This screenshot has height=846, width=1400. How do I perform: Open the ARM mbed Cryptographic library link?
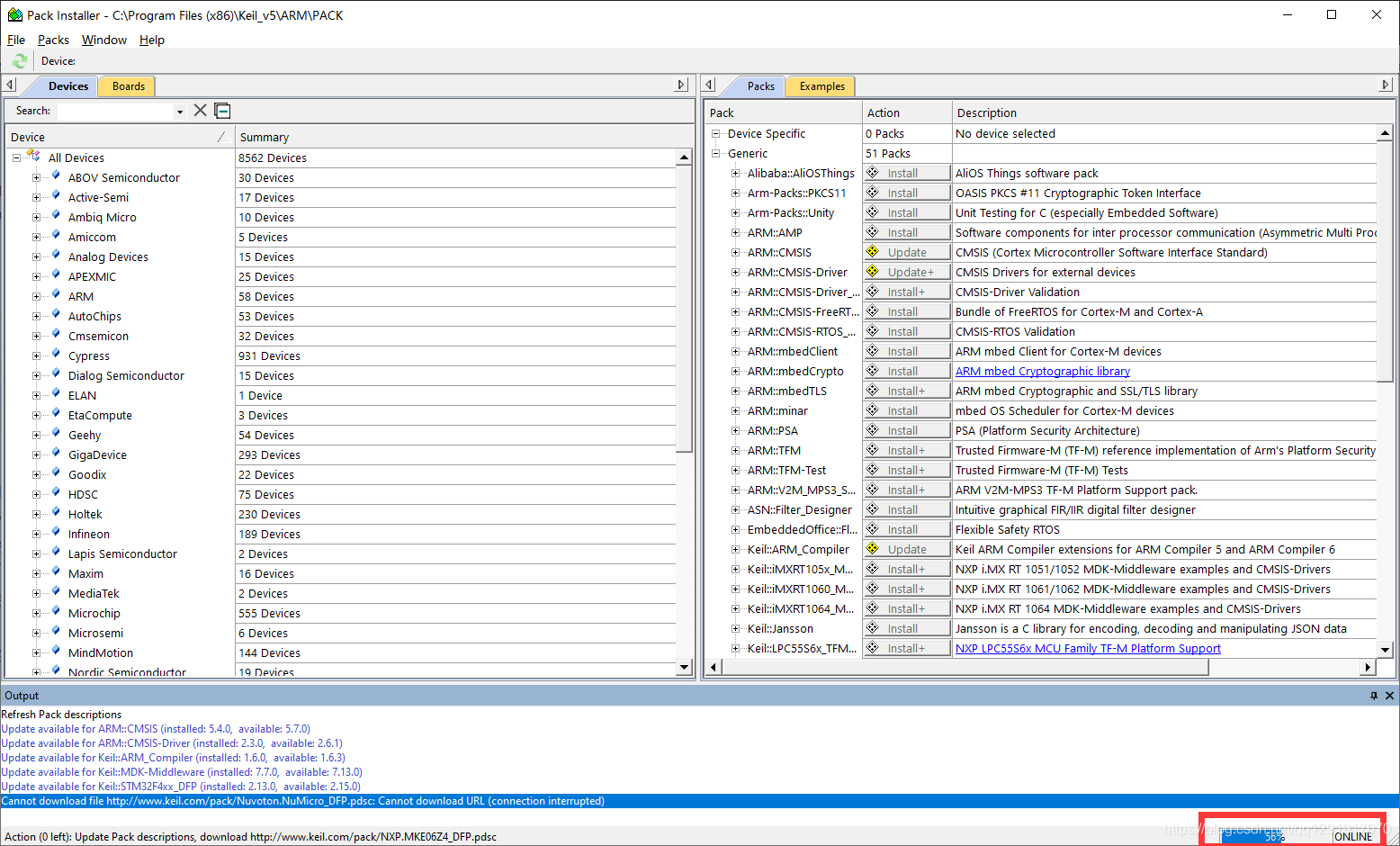click(1042, 371)
